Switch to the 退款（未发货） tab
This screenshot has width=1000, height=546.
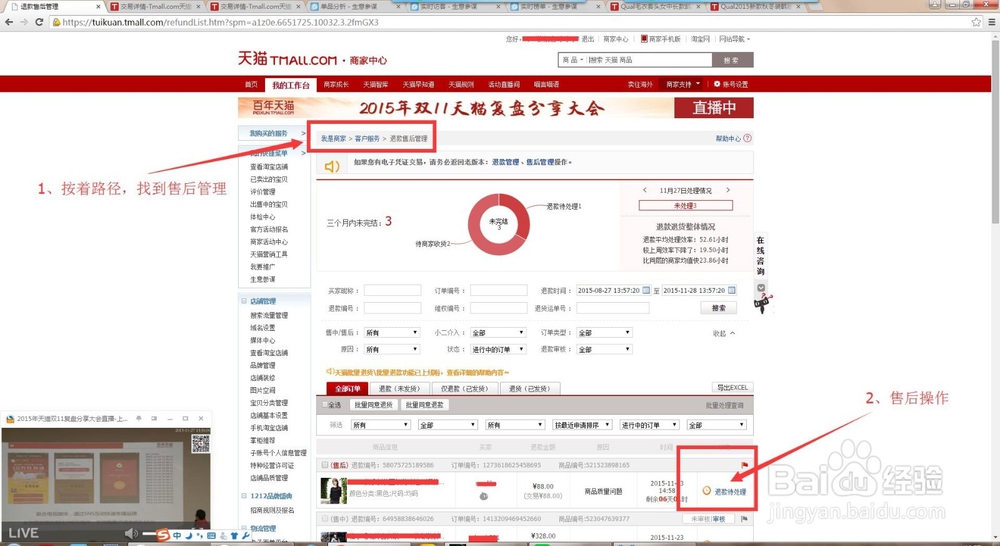pos(399,388)
